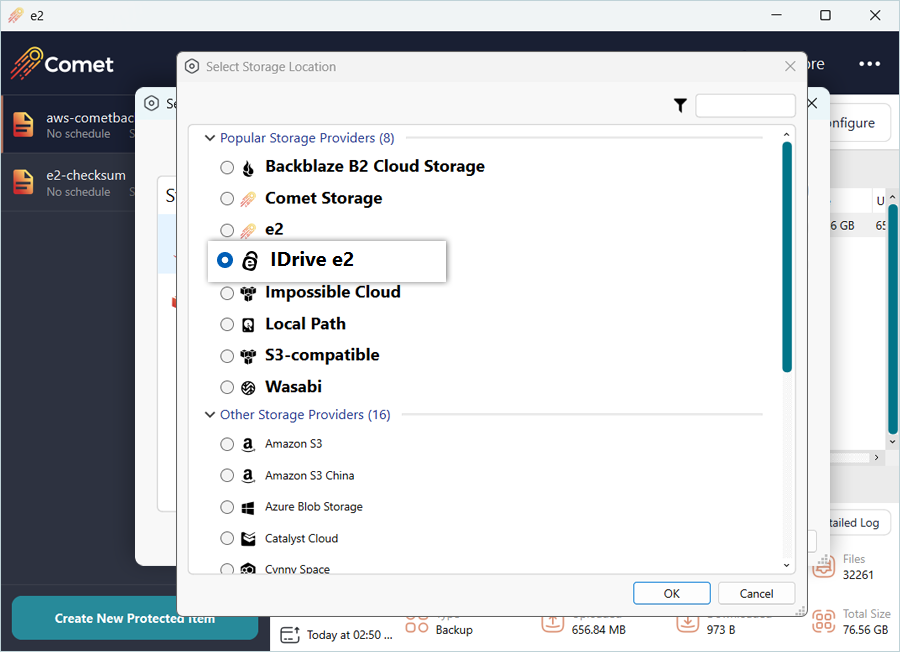Select the IDrive e2 radio button
Image resolution: width=900 pixels, height=652 pixels.
coord(225,260)
